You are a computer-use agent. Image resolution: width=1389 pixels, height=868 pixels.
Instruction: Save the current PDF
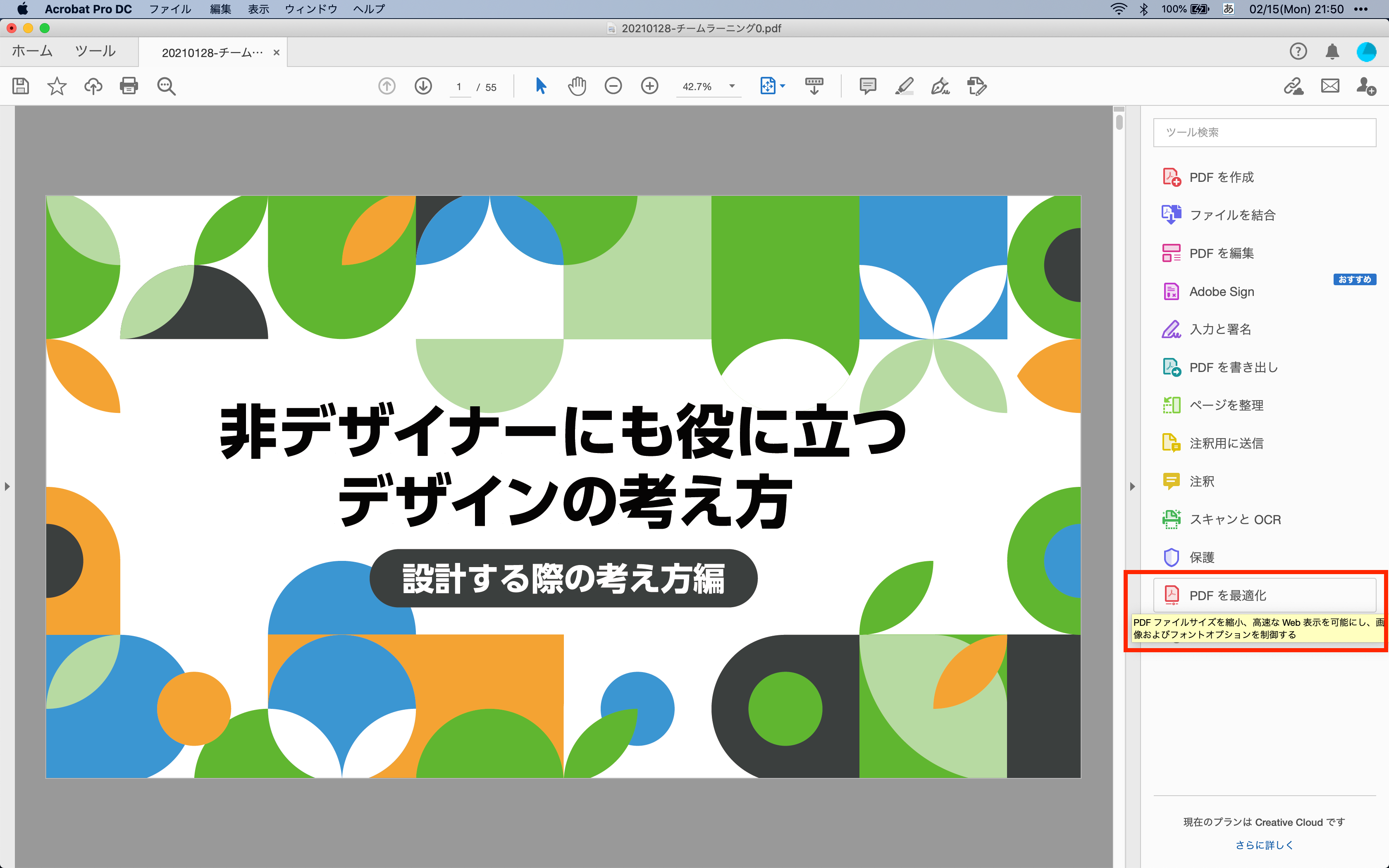coord(21,86)
